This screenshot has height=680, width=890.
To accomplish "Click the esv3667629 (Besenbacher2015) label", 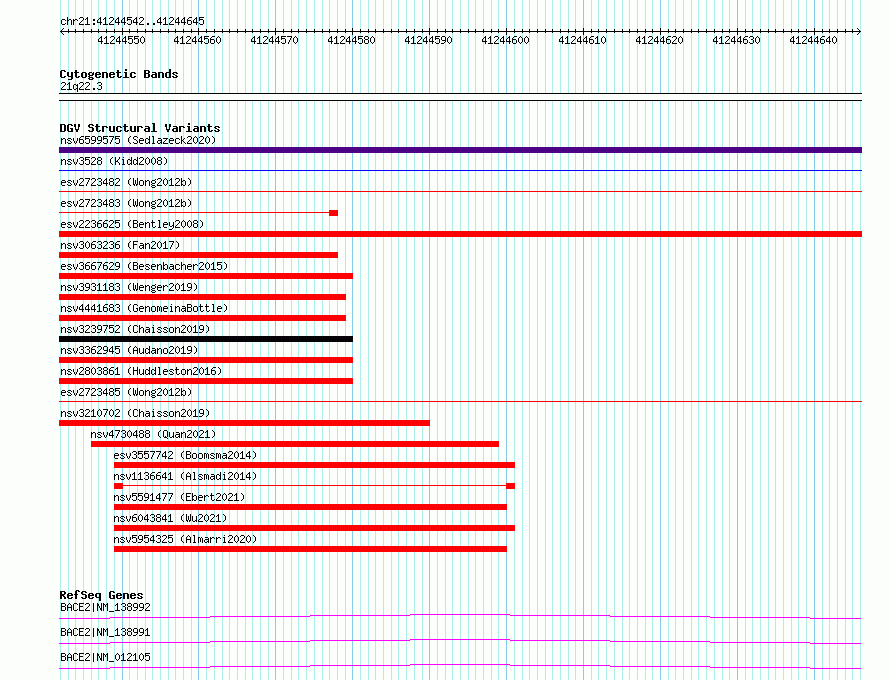I will tap(144, 266).
